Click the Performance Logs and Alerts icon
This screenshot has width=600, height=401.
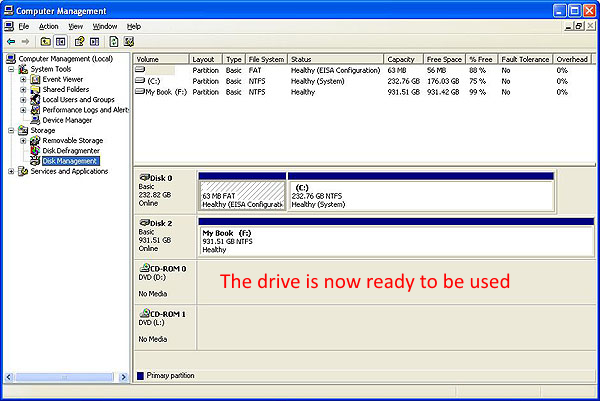(x=35, y=110)
